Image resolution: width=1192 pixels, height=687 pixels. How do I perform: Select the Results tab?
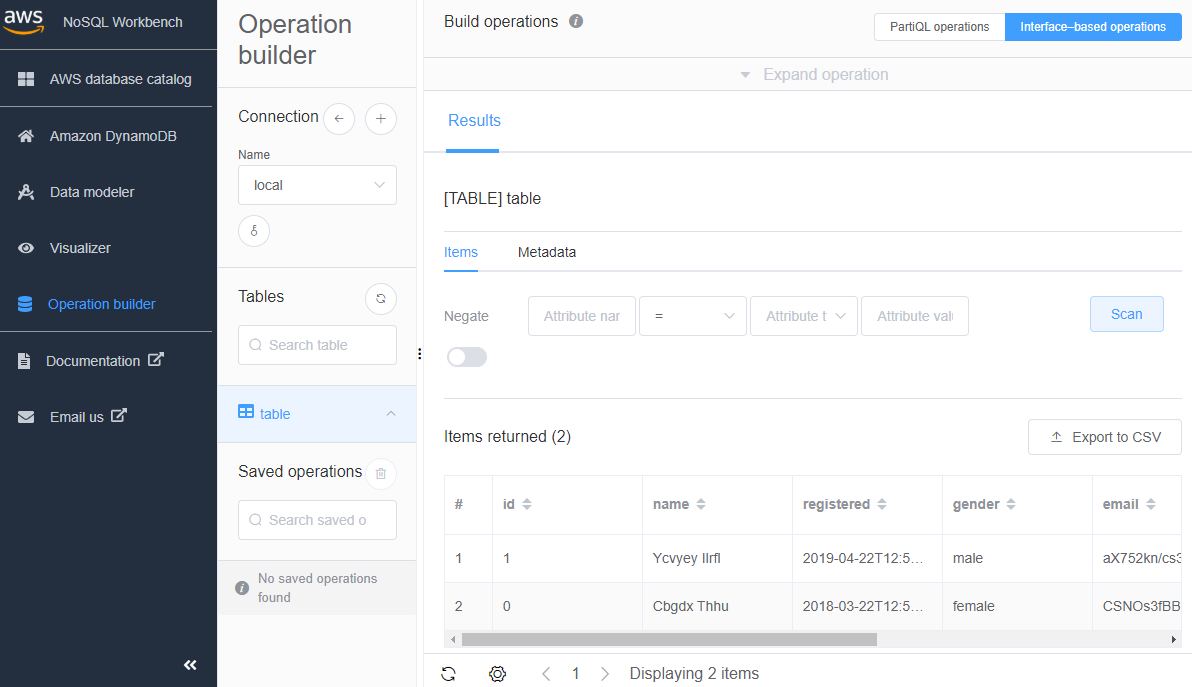click(x=474, y=121)
